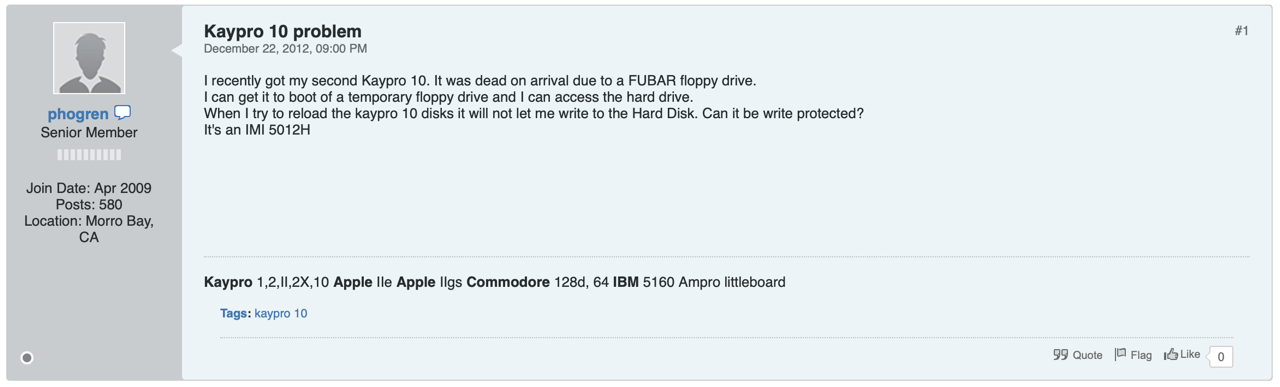Click the reputation bar under Senior Member
Image resolution: width=1280 pixels, height=387 pixels.
pyautogui.click(x=89, y=155)
